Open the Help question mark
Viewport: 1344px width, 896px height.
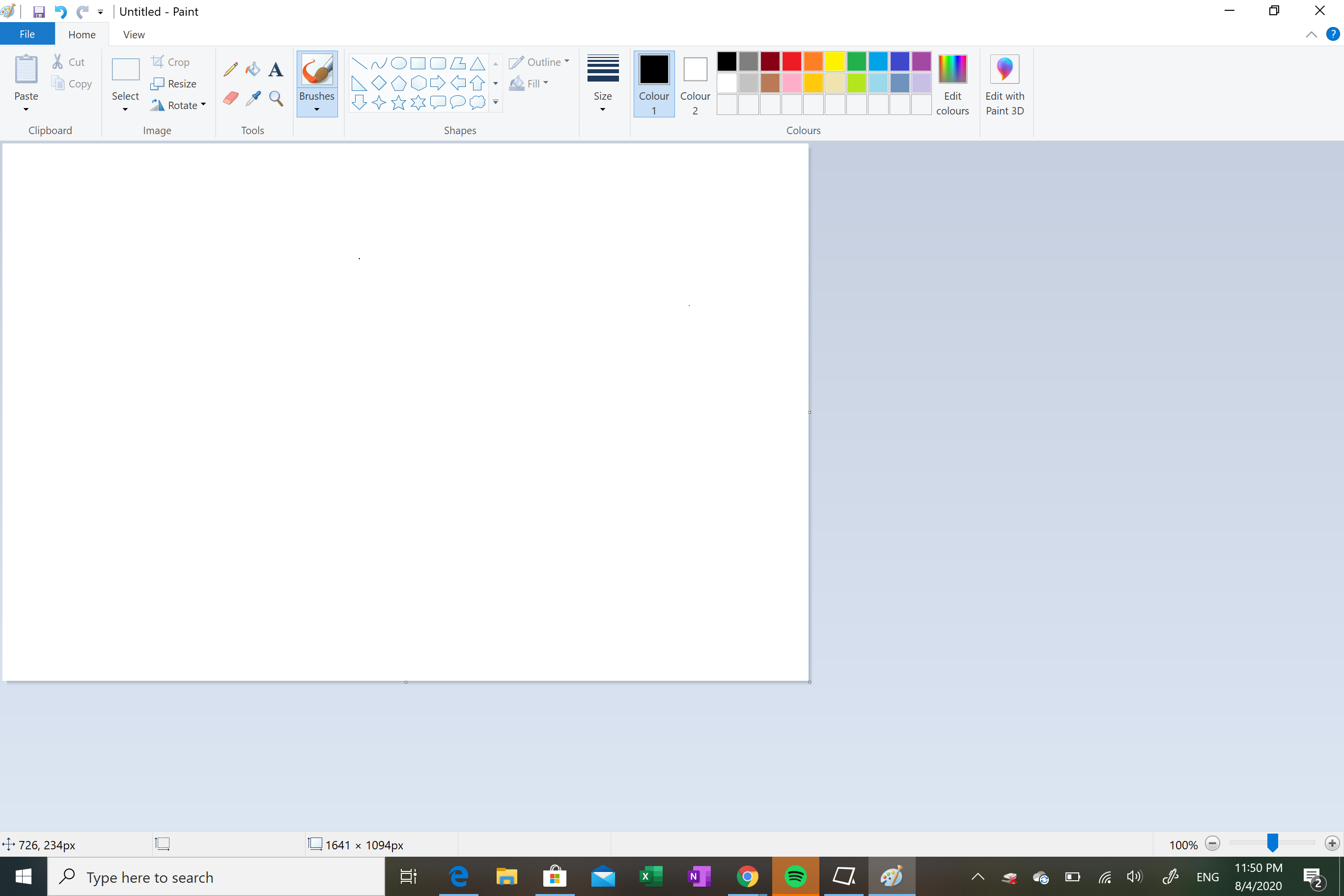[1333, 34]
